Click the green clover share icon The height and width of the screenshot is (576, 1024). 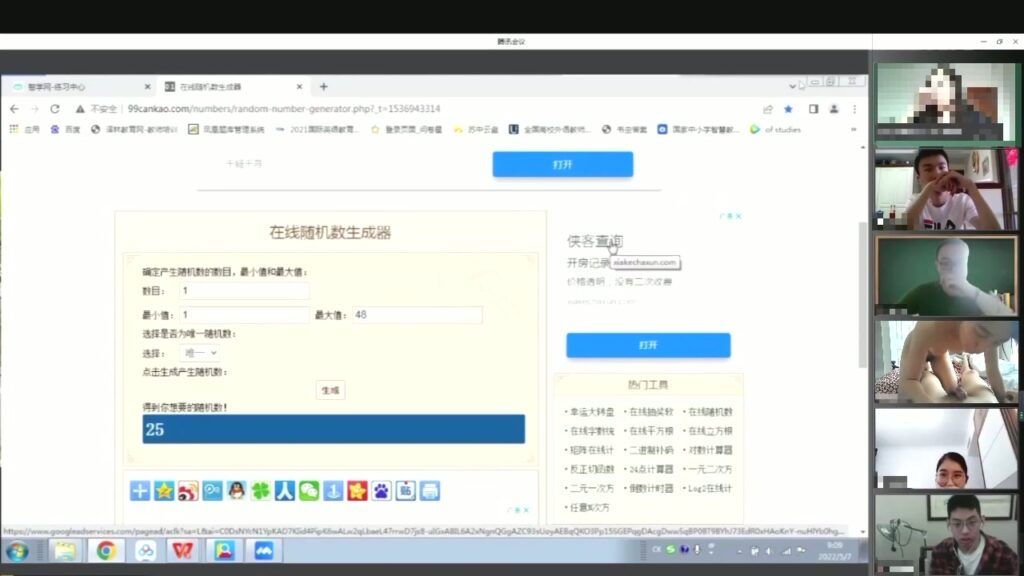click(260, 491)
